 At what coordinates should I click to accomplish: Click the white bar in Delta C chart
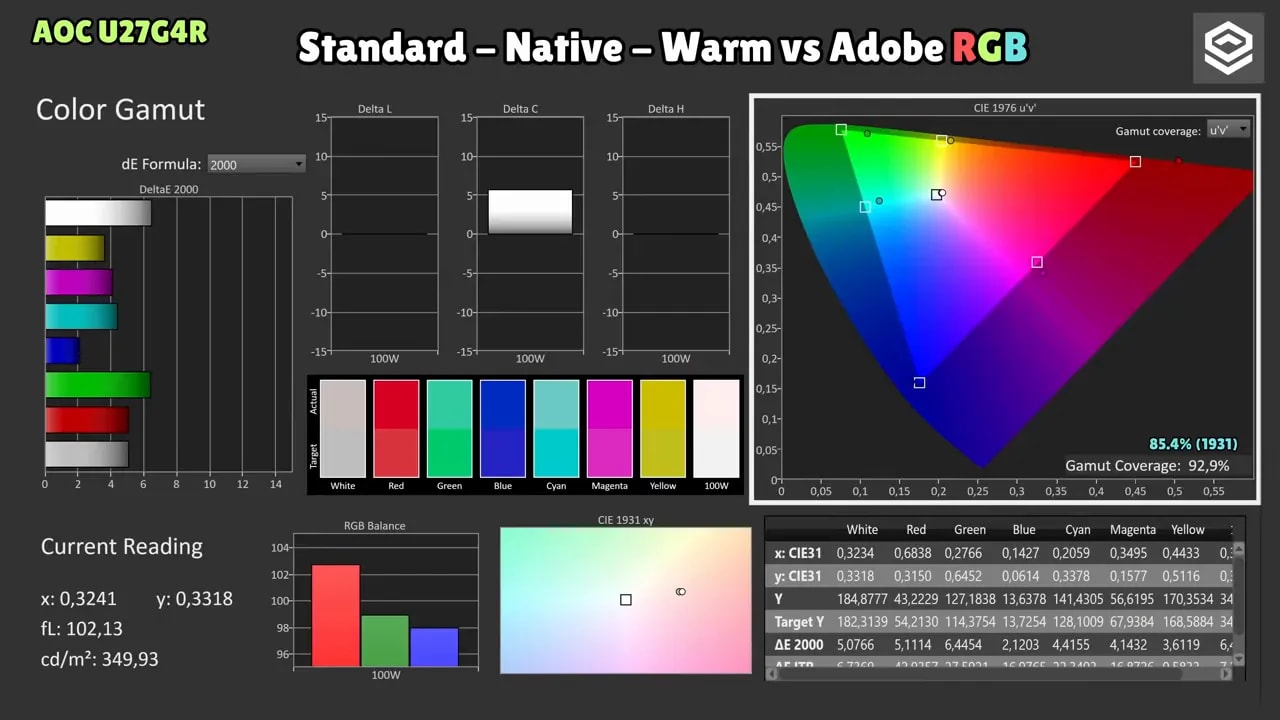530,212
